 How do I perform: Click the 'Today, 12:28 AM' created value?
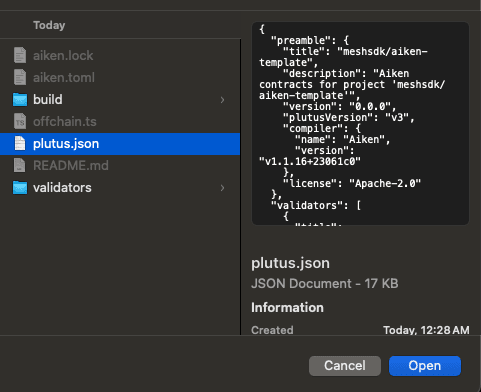(x=426, y=330)
